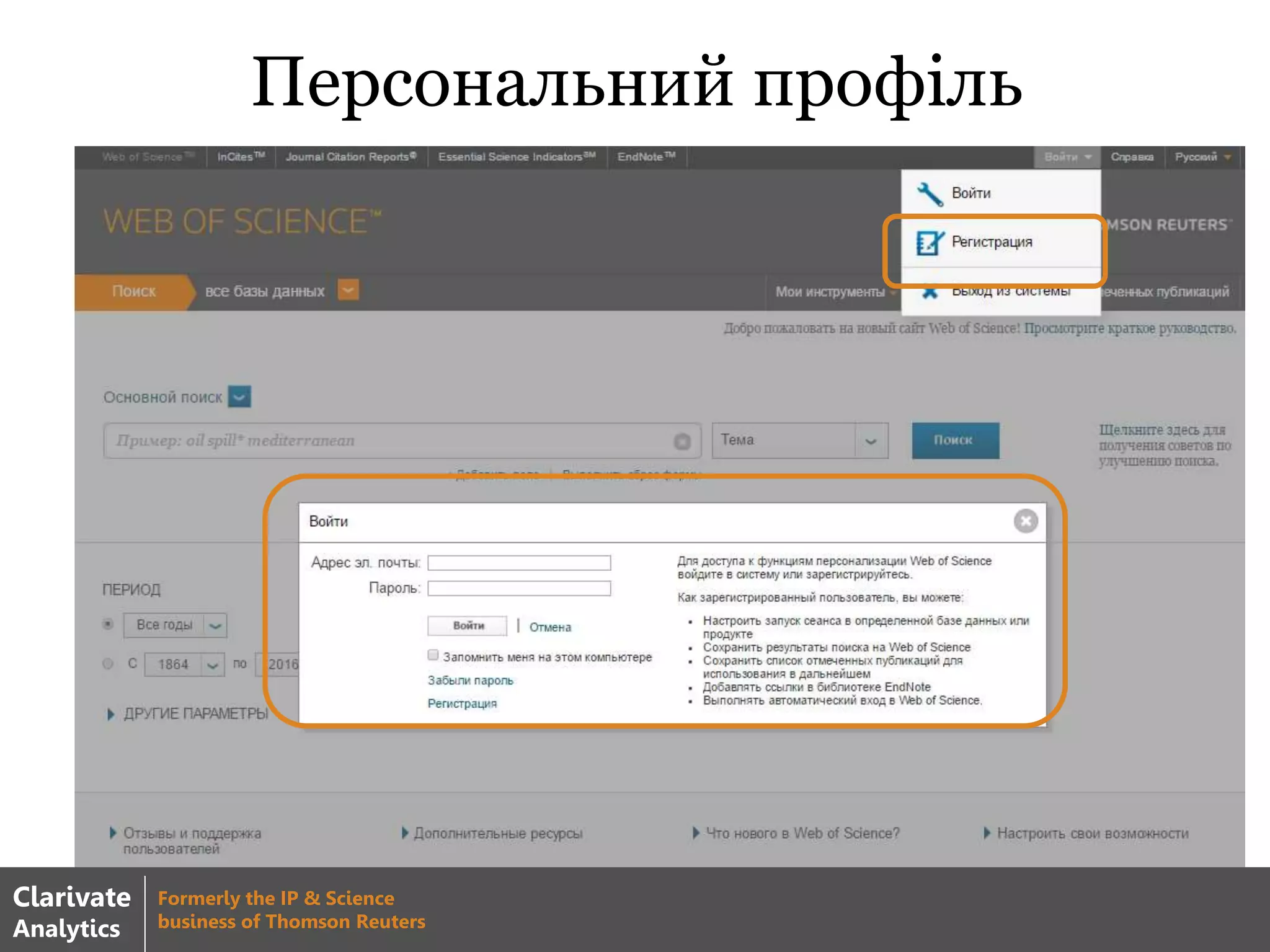The image size is (1270, 952).
Task: Open the Регистрация link in login dialog
Action: pos(462,703)
